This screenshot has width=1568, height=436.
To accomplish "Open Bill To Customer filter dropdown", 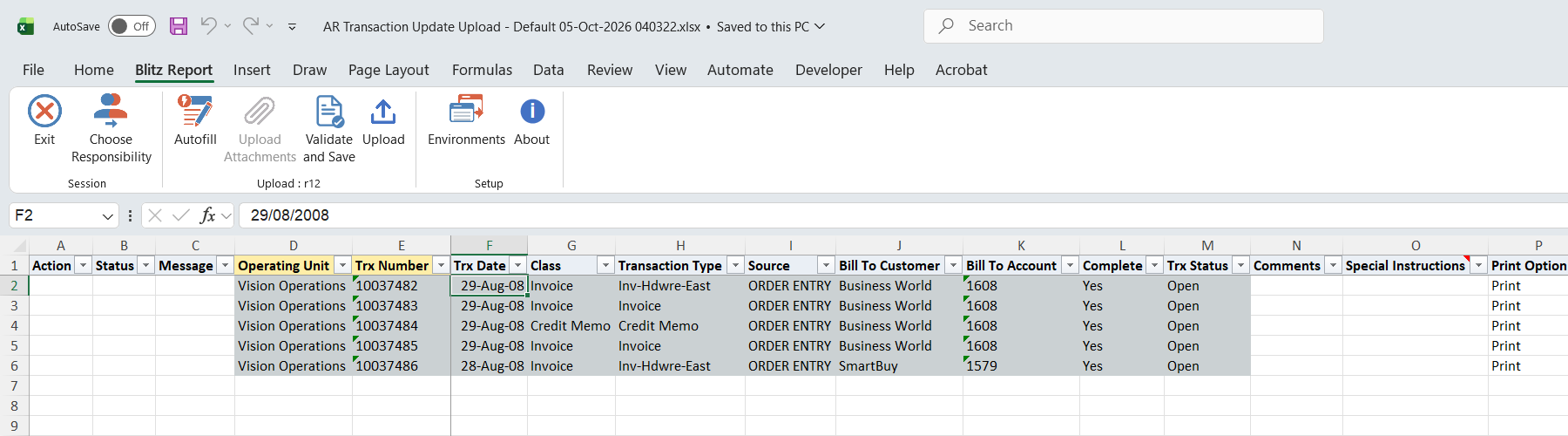I will click(x=954, y=265).
